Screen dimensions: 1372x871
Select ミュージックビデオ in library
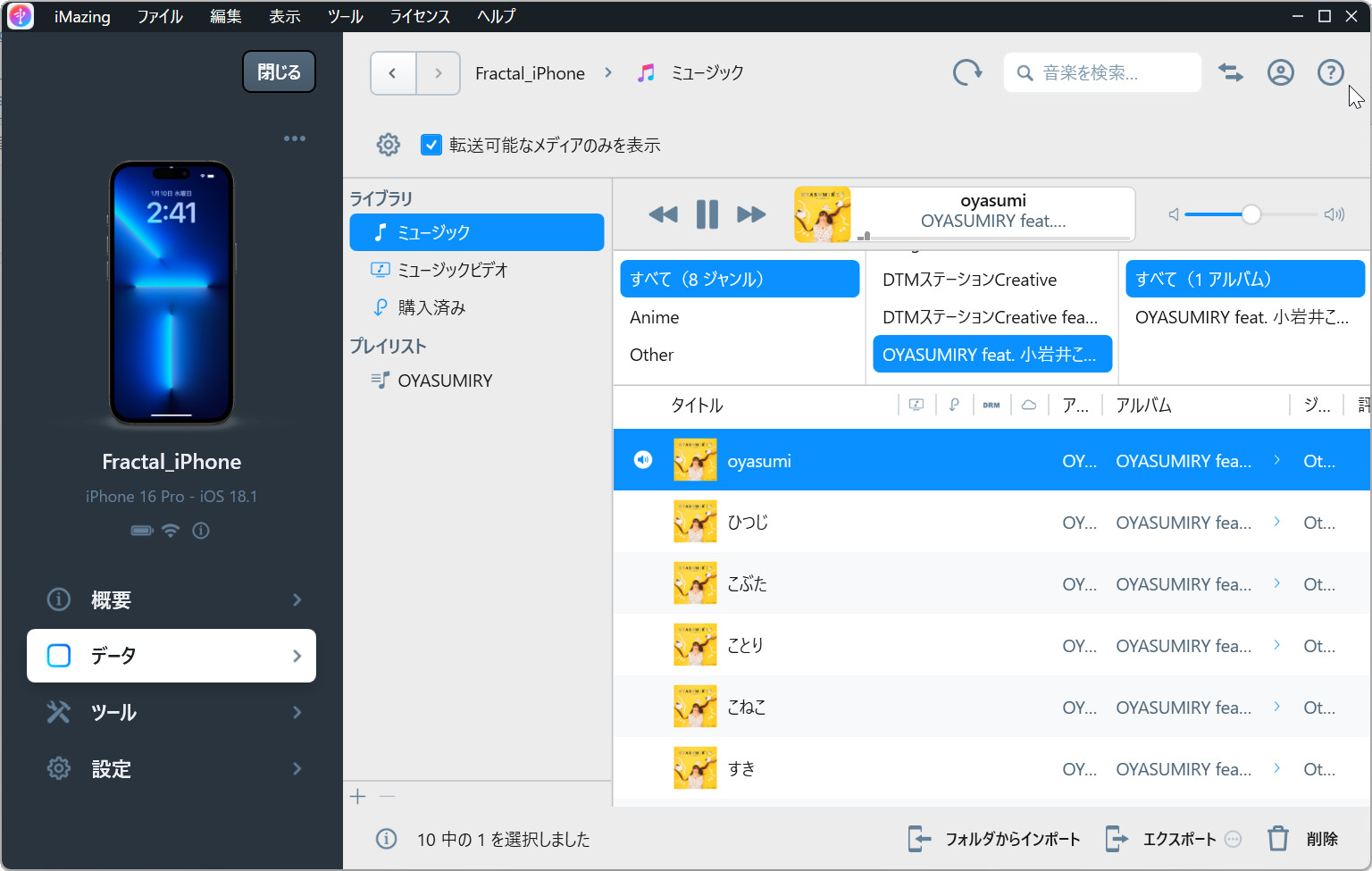click(x=477, y=270)
